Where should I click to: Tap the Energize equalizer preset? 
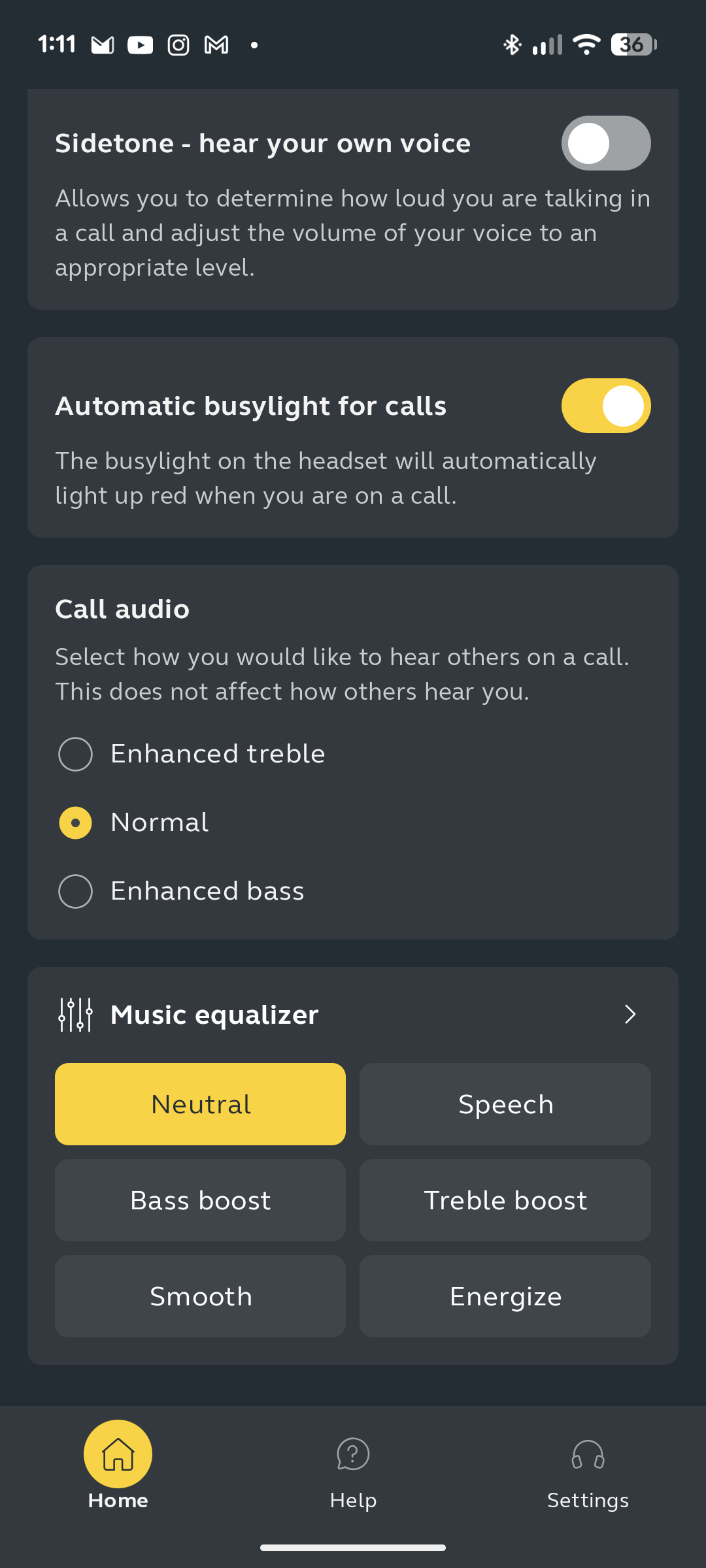tap(505, 1296)
